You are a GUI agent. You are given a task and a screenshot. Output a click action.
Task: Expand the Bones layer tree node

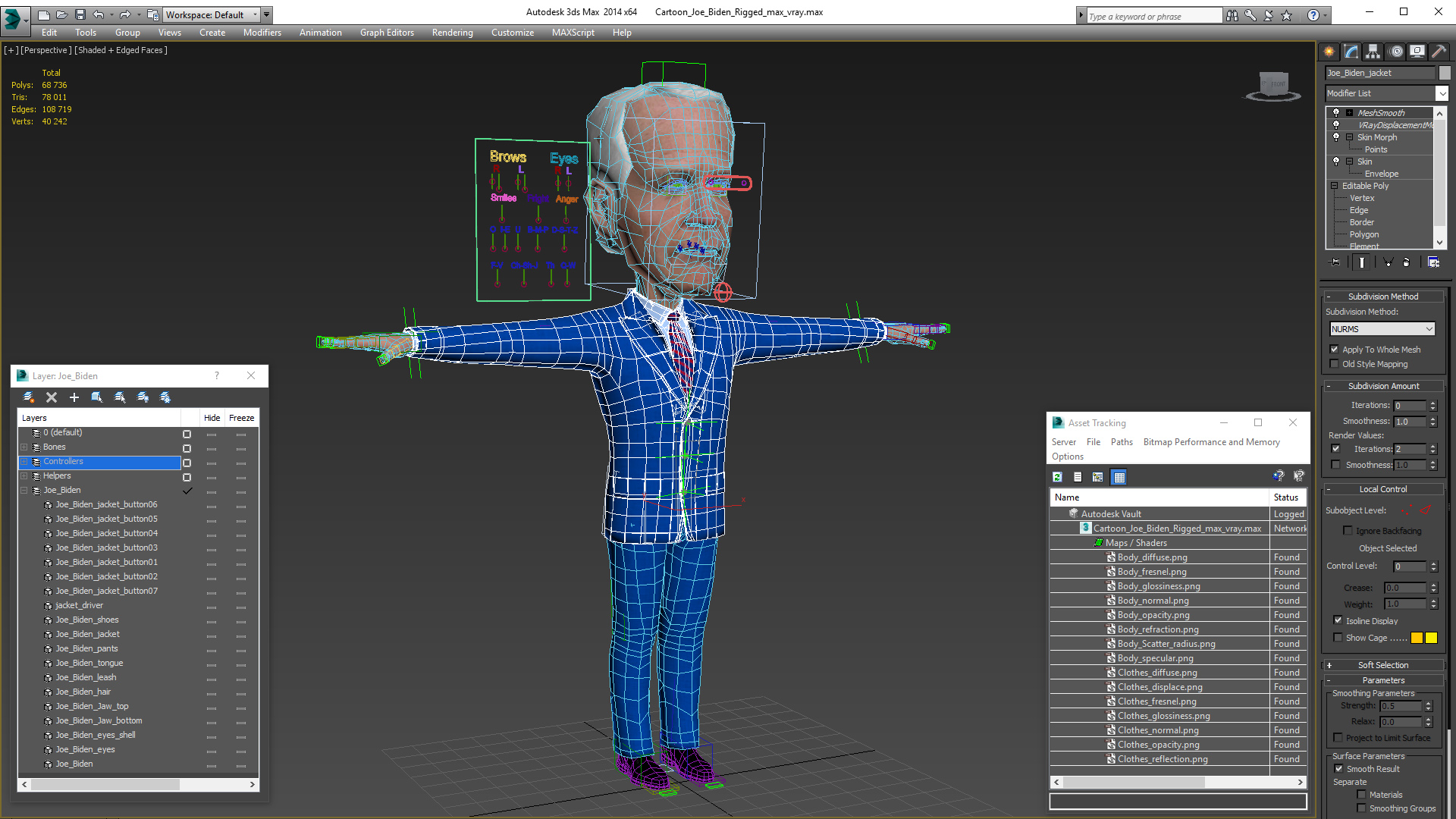(x=24, y=447)
